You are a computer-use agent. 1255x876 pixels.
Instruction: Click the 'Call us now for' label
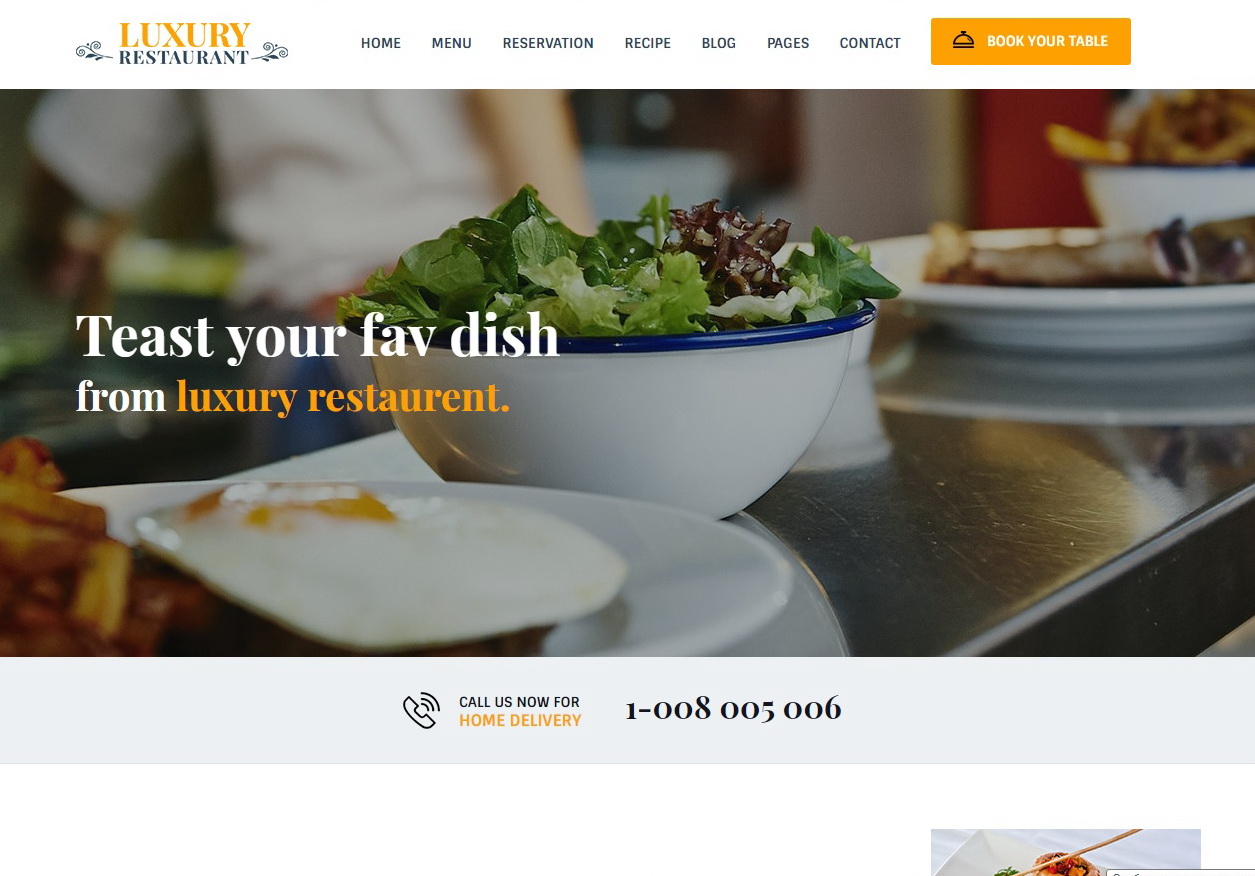click(x=519, y=702)
